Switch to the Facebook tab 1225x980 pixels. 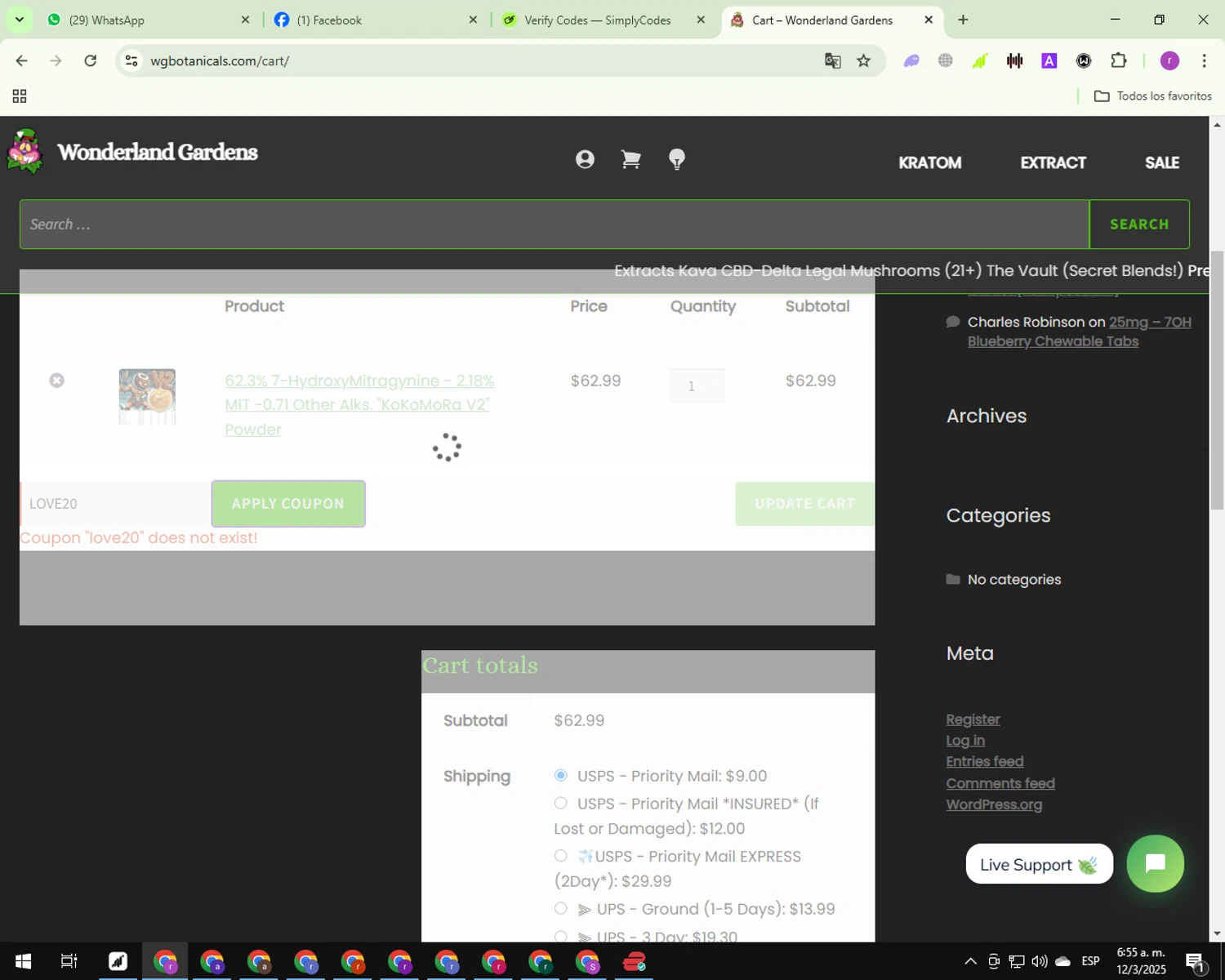click(376, 20)
